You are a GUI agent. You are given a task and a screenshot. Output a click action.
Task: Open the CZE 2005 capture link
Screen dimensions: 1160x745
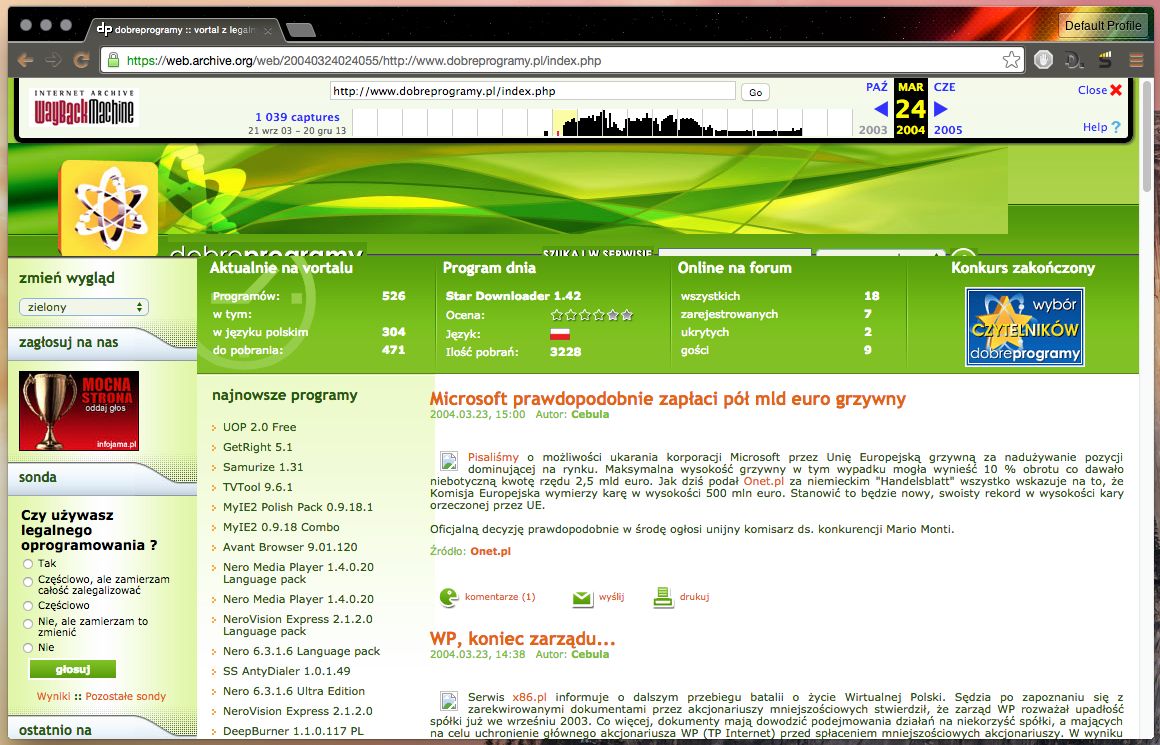coord(945,87)
